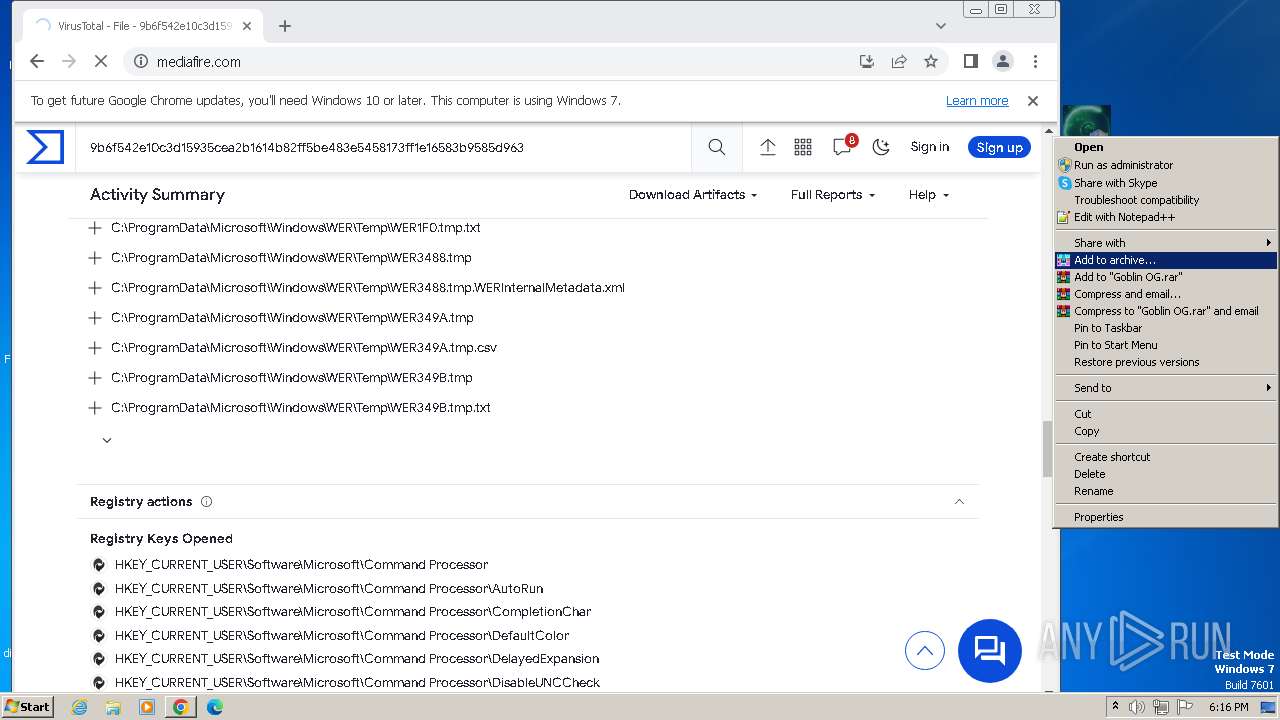Open Help dropdown
Screen dimensions: 1280x720
coord(929,195)
